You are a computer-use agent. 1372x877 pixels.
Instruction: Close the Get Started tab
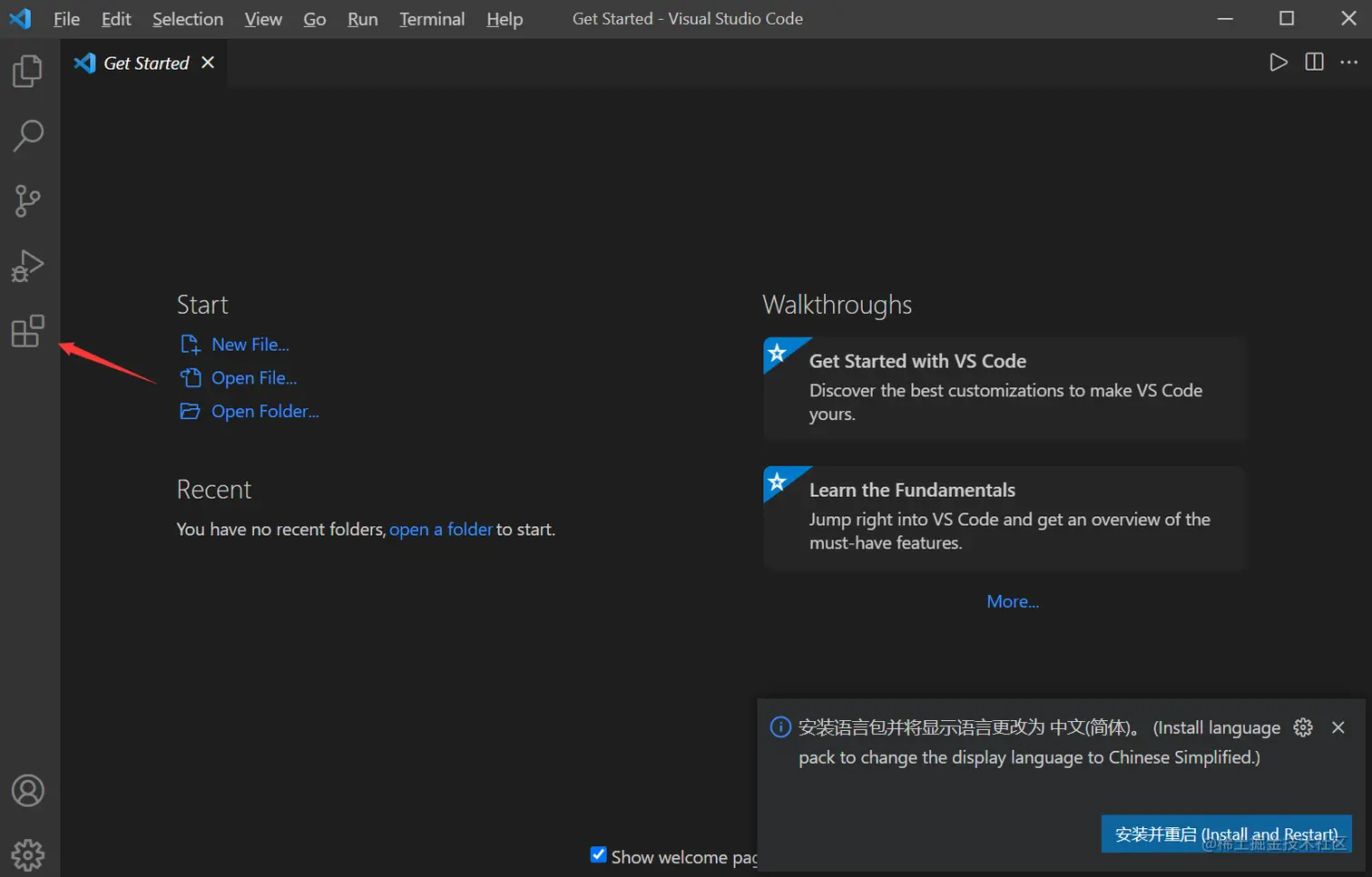[208, 63]
